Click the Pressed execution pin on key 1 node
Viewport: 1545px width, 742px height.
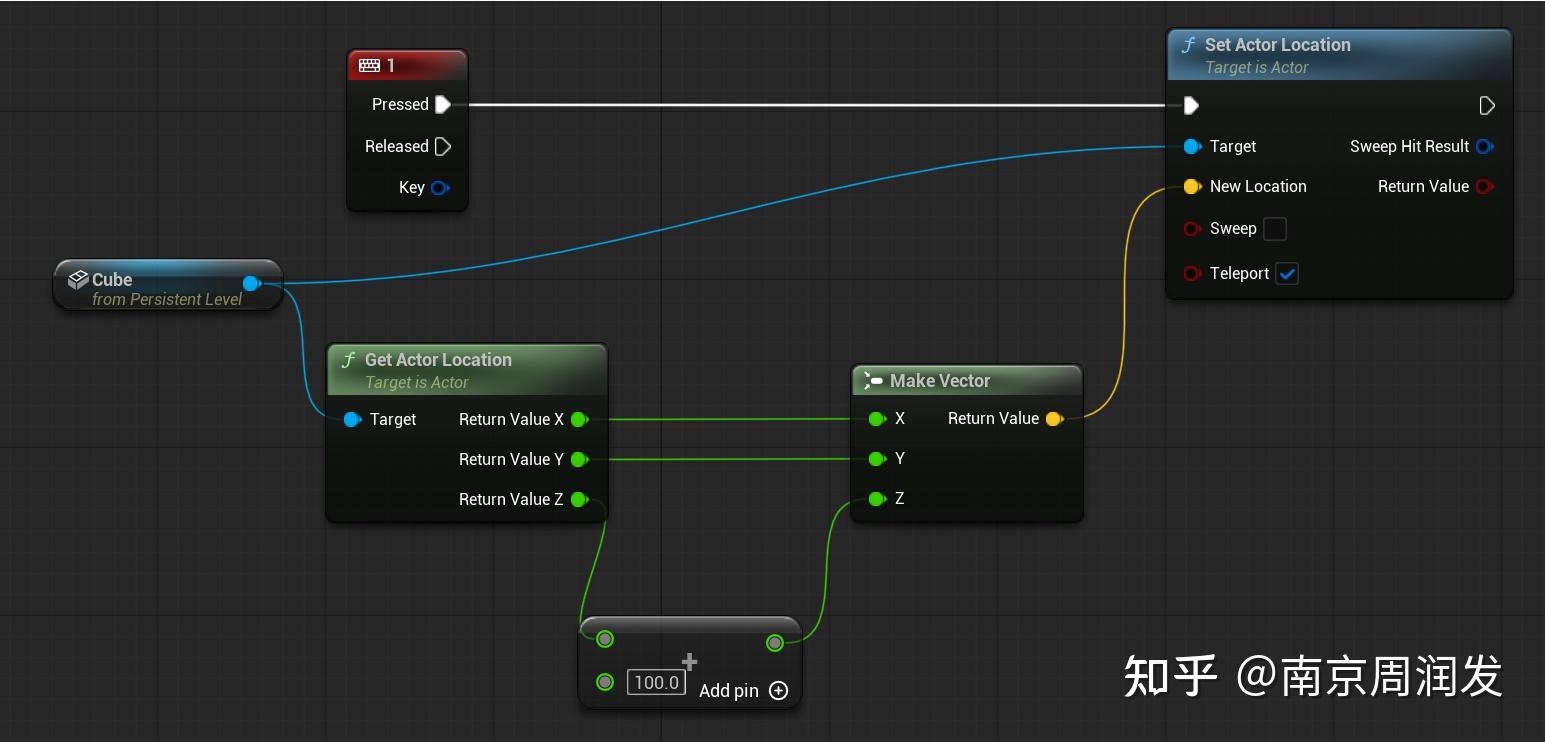point(443,104)
